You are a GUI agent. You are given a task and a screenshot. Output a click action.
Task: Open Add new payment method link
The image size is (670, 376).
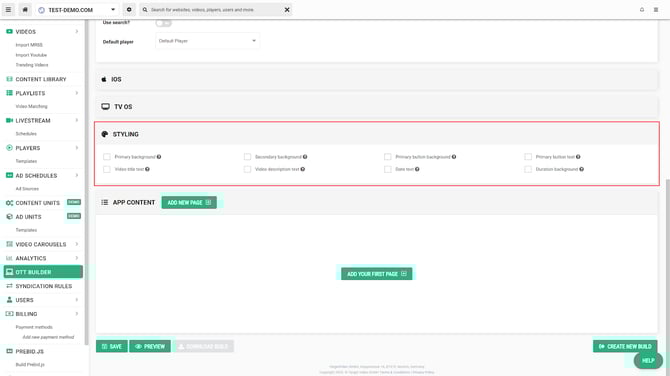click(x=48, y=337)
